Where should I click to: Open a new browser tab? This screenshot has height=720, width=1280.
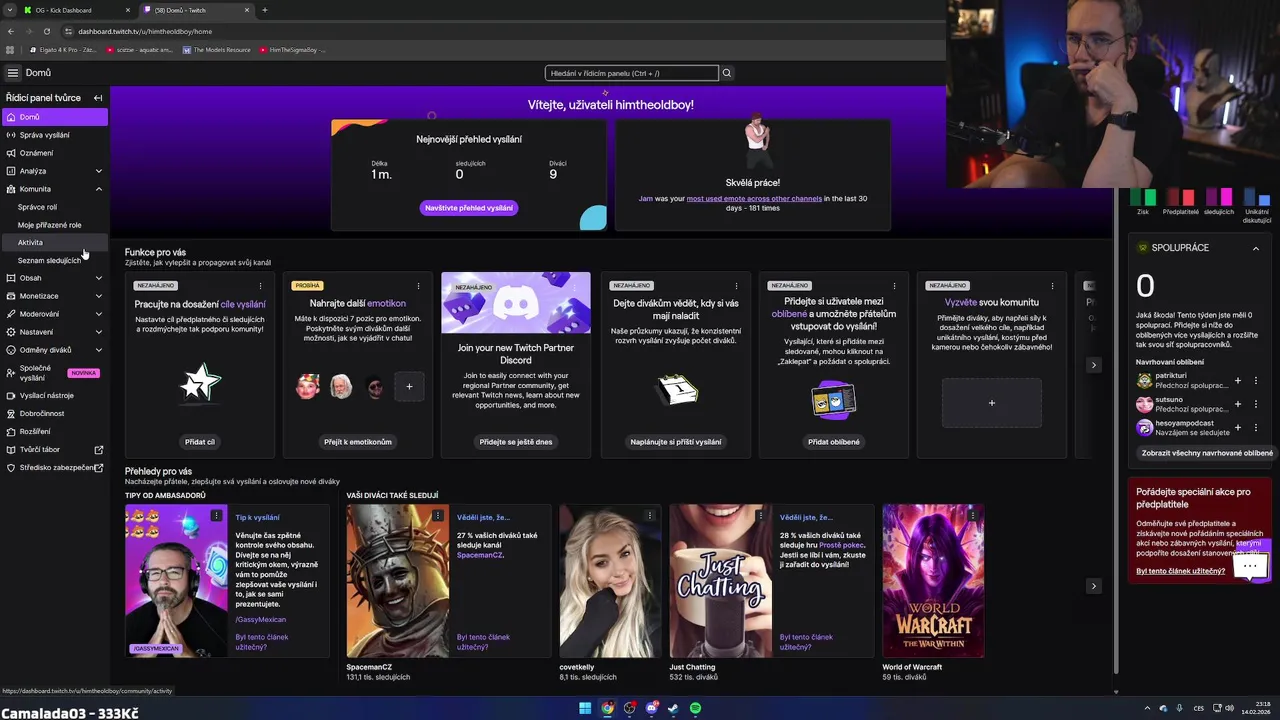[x=264, y=10]
